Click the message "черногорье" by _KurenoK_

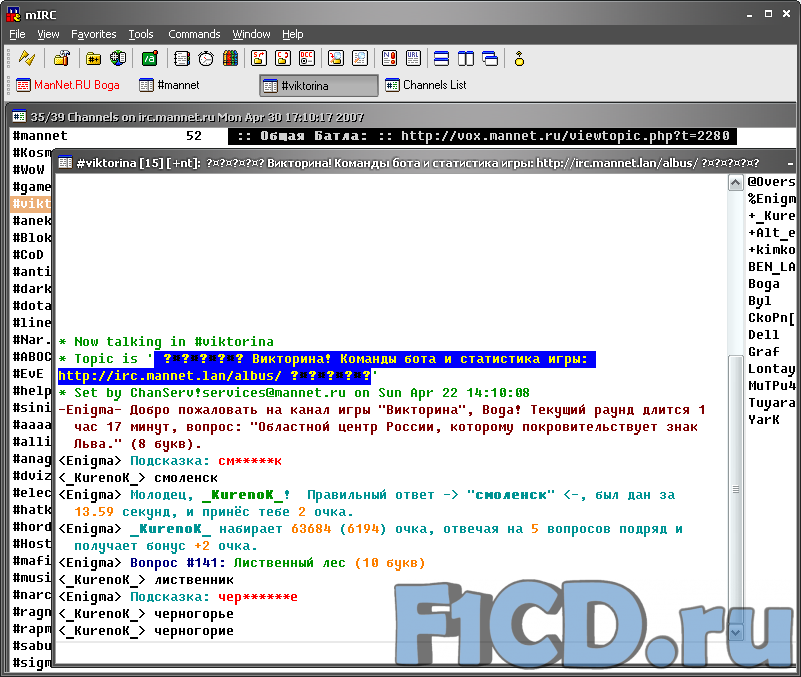click(x=194, y=614)
